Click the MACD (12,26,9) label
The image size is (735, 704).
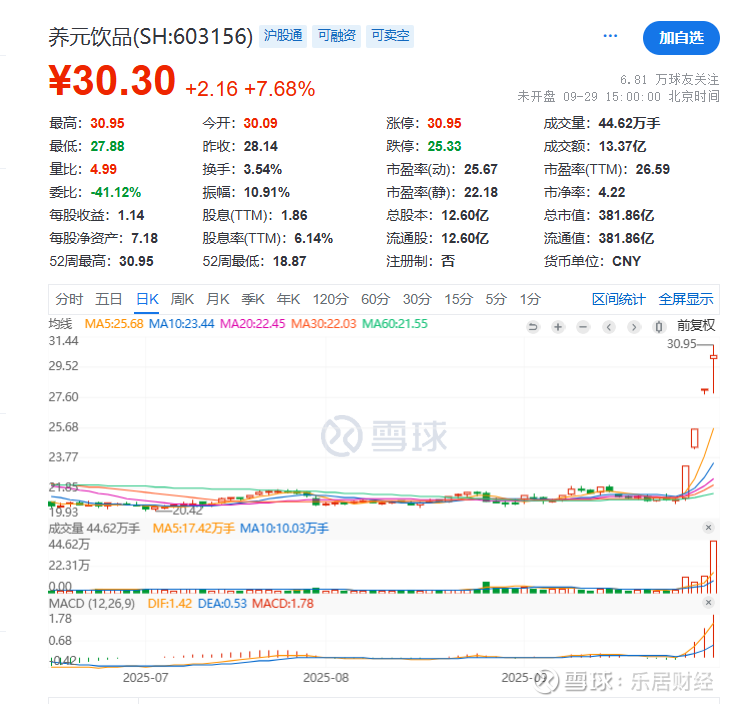[91, 603]
